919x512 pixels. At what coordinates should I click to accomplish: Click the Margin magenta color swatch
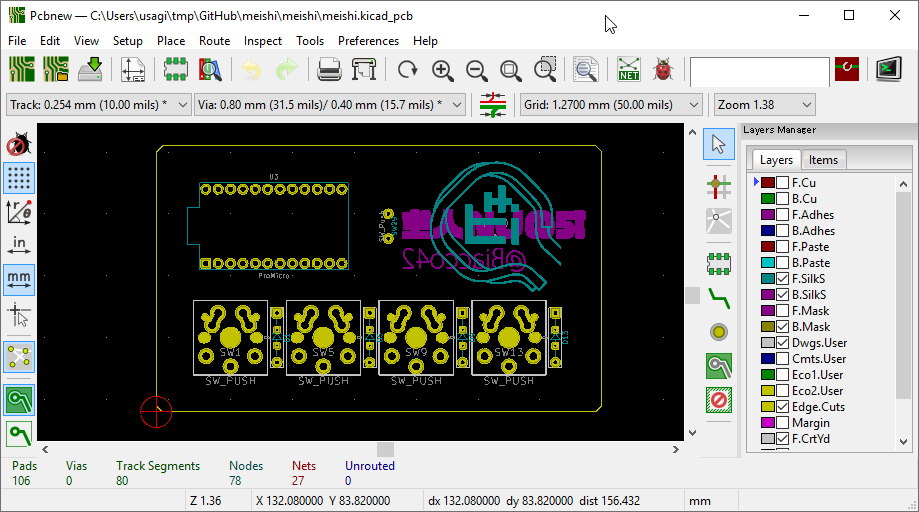(767, 422)
